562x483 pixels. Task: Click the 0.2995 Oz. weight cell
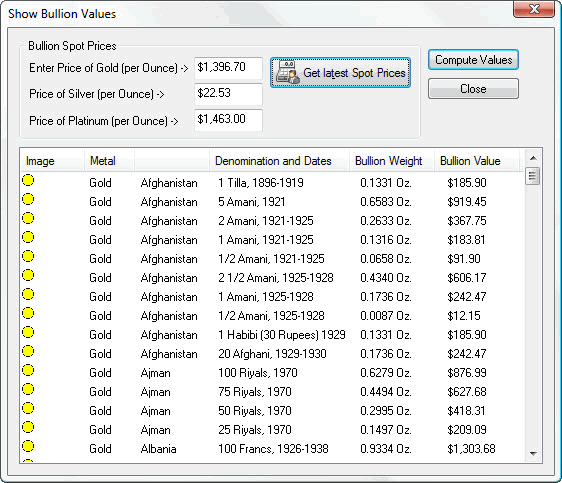(x=386, y=411)
